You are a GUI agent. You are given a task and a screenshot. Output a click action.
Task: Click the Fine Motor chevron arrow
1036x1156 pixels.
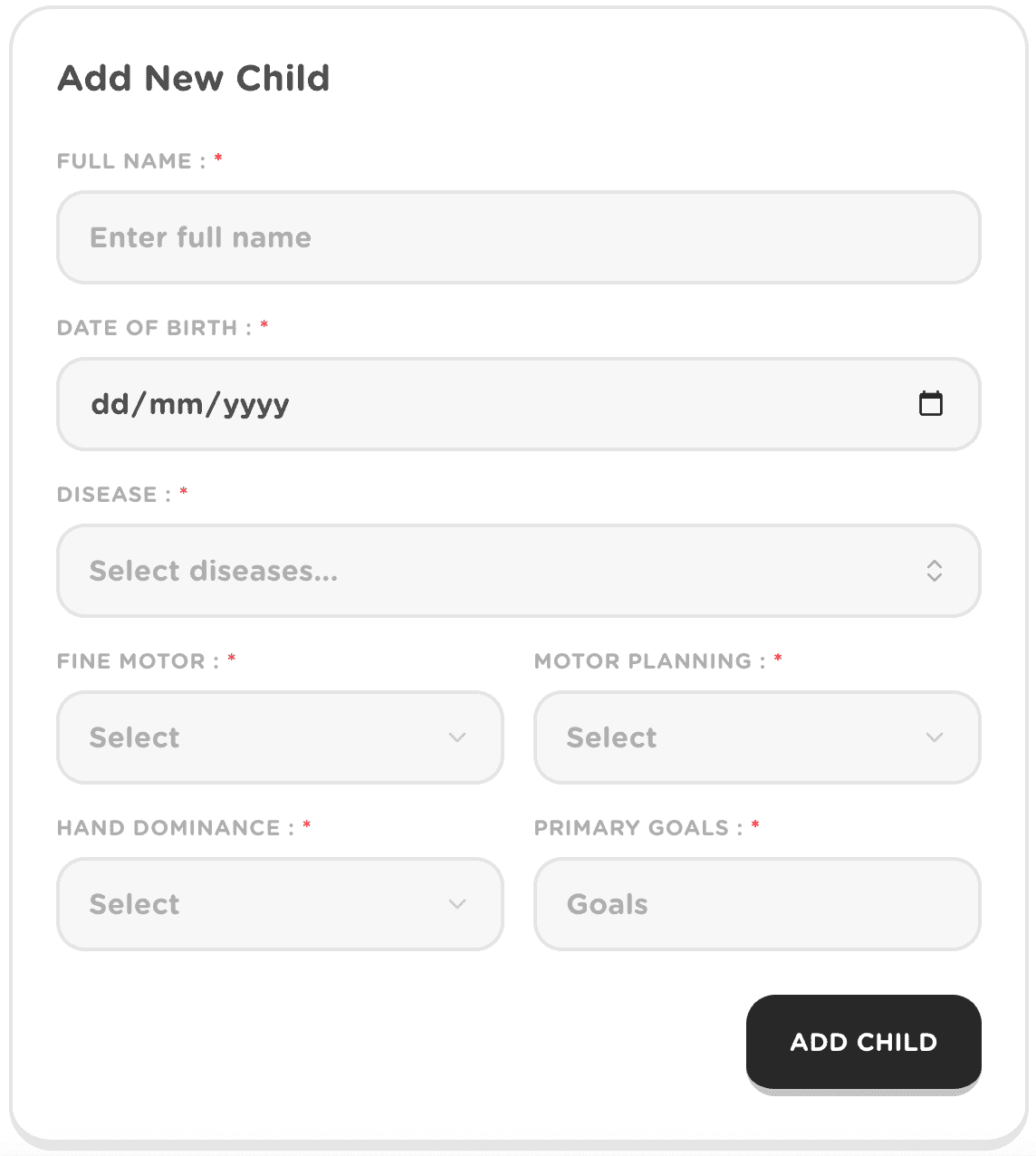[x=457, y=737]
